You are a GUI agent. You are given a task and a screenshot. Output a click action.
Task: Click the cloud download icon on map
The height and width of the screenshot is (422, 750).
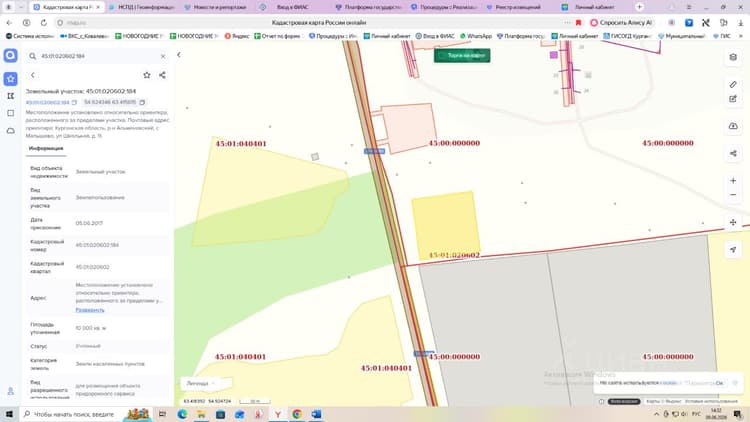tap(733, 126)
